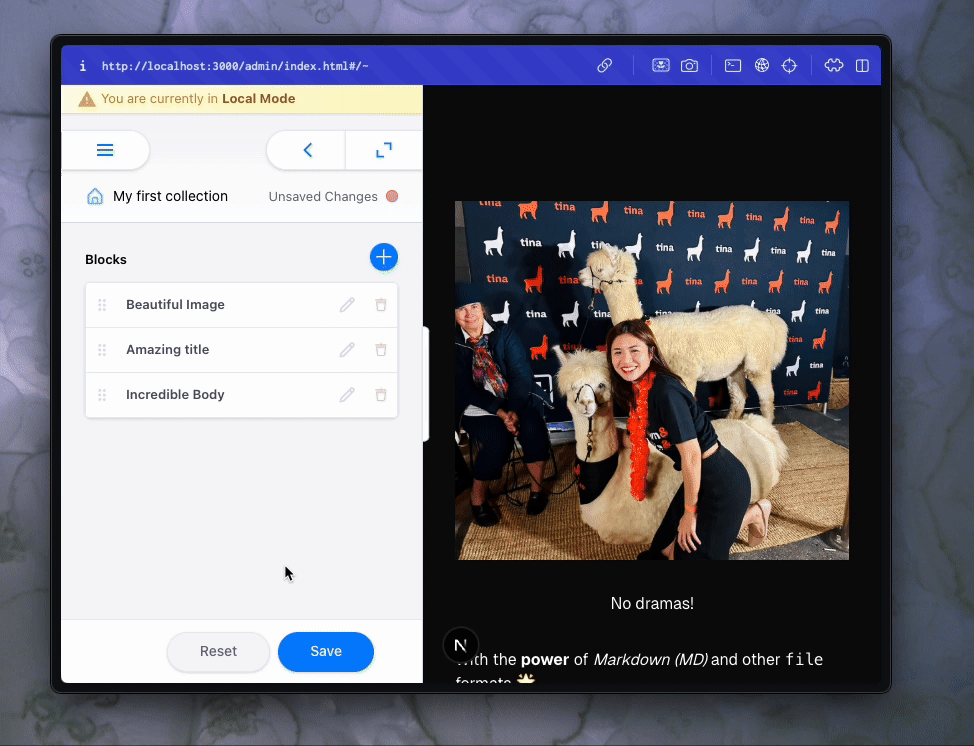Open the extensions puzzle piece icon

[x=834, y=65]
